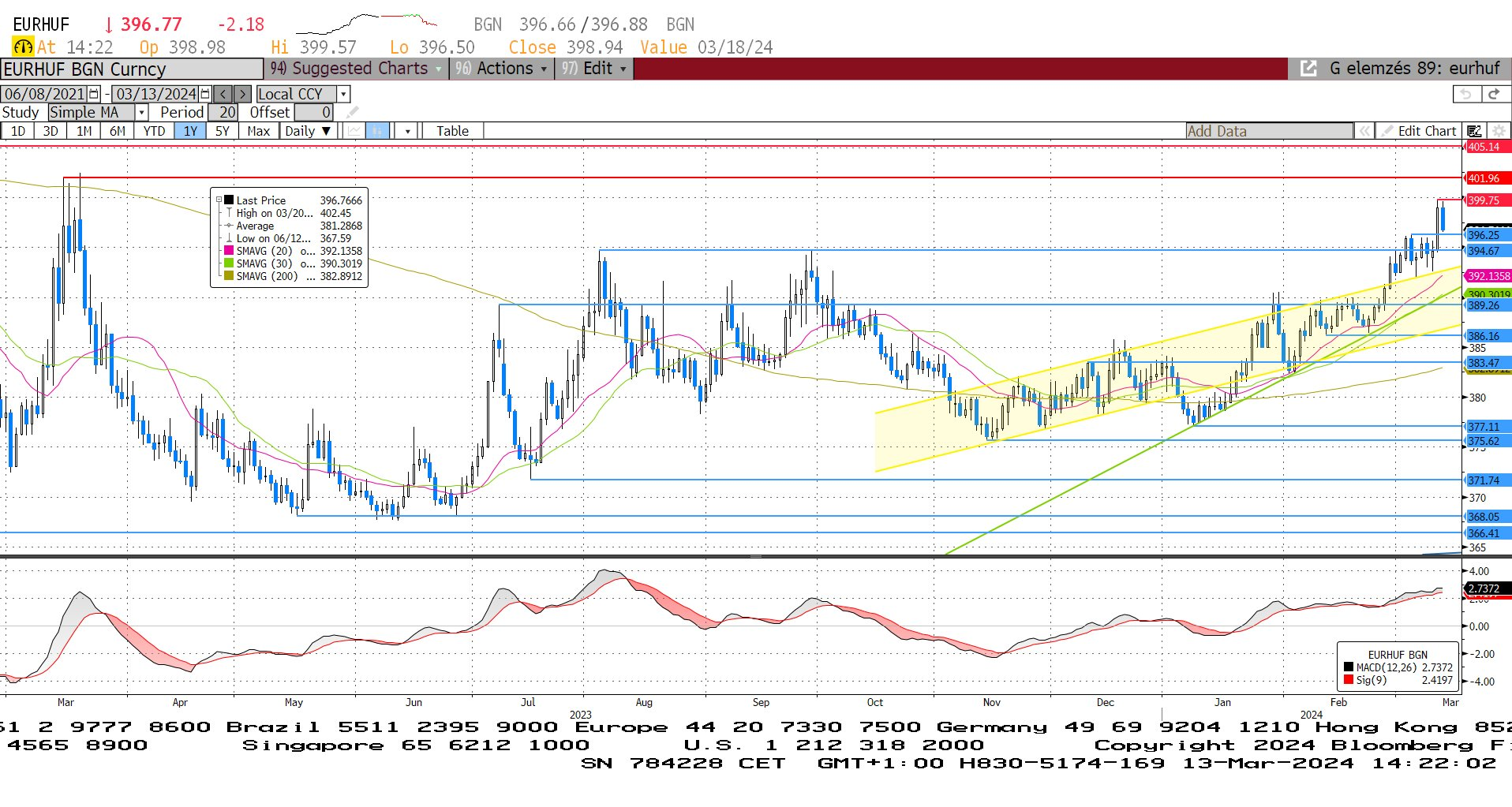This screenshot has height=807, width=1512.
Task: Click the Add Data input box
Action: tap(1269, 131)
